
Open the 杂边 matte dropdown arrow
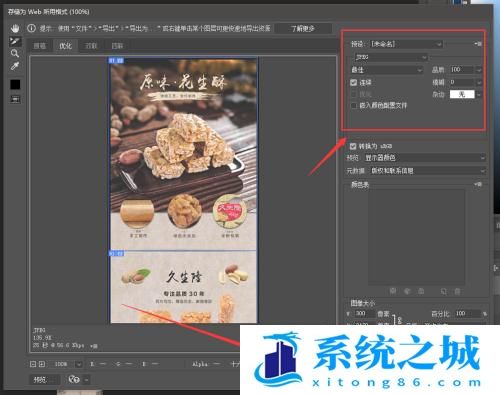click(x=479, y=95)
